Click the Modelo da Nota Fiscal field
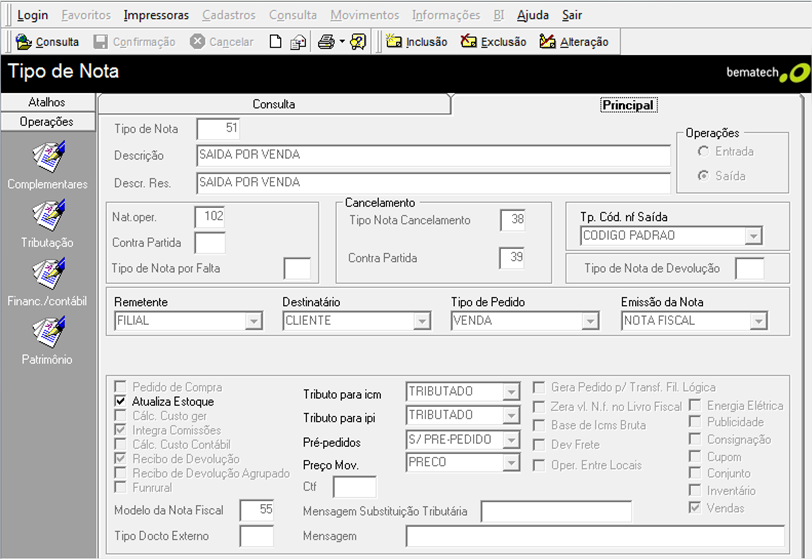Image resolution: width=812 pixels, height=559 pixels. click(257, 510)
